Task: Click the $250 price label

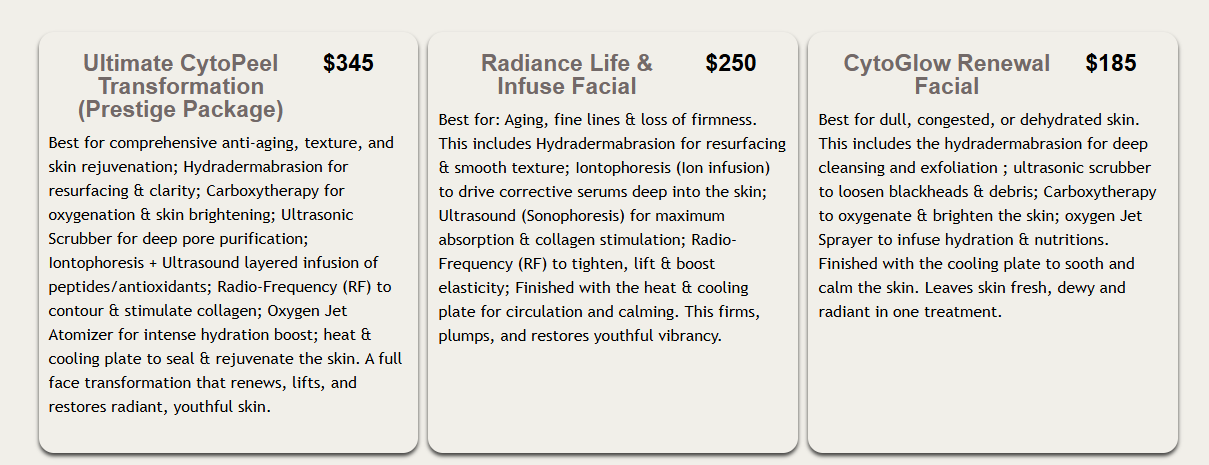Action: (730, 64)
